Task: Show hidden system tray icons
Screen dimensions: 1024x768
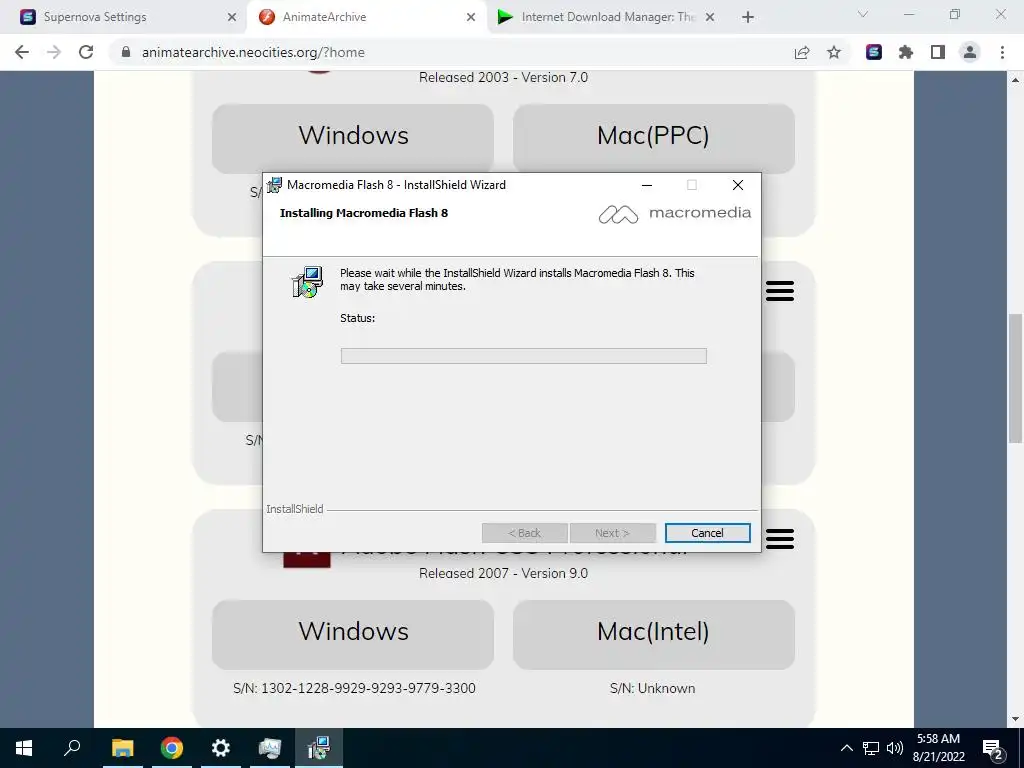Action: click(x=846, y=748)
